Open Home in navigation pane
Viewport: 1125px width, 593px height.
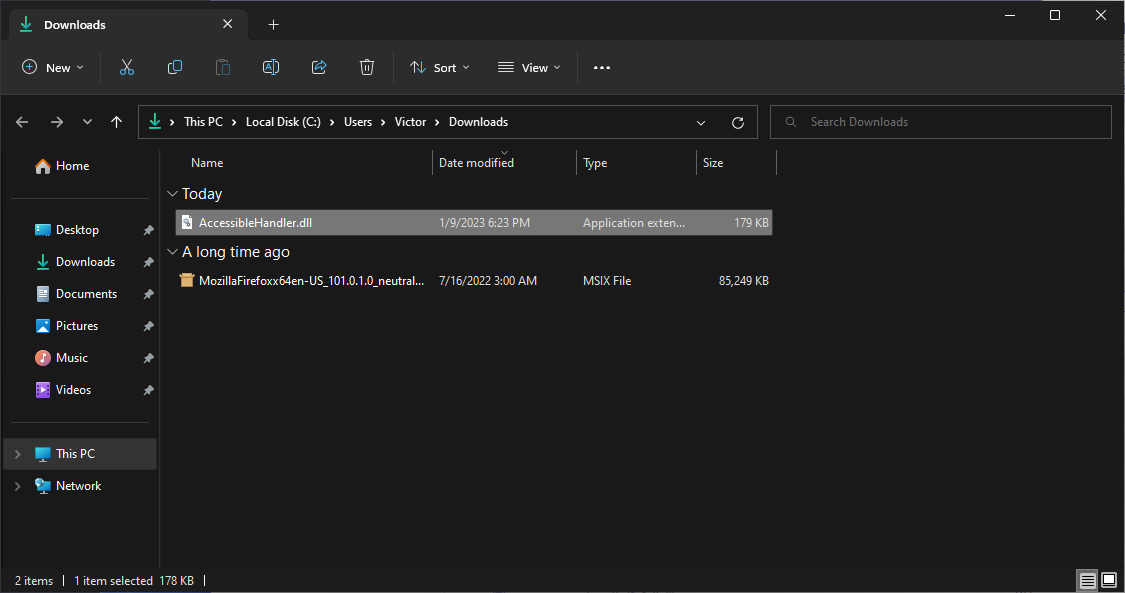click(62, 166)
